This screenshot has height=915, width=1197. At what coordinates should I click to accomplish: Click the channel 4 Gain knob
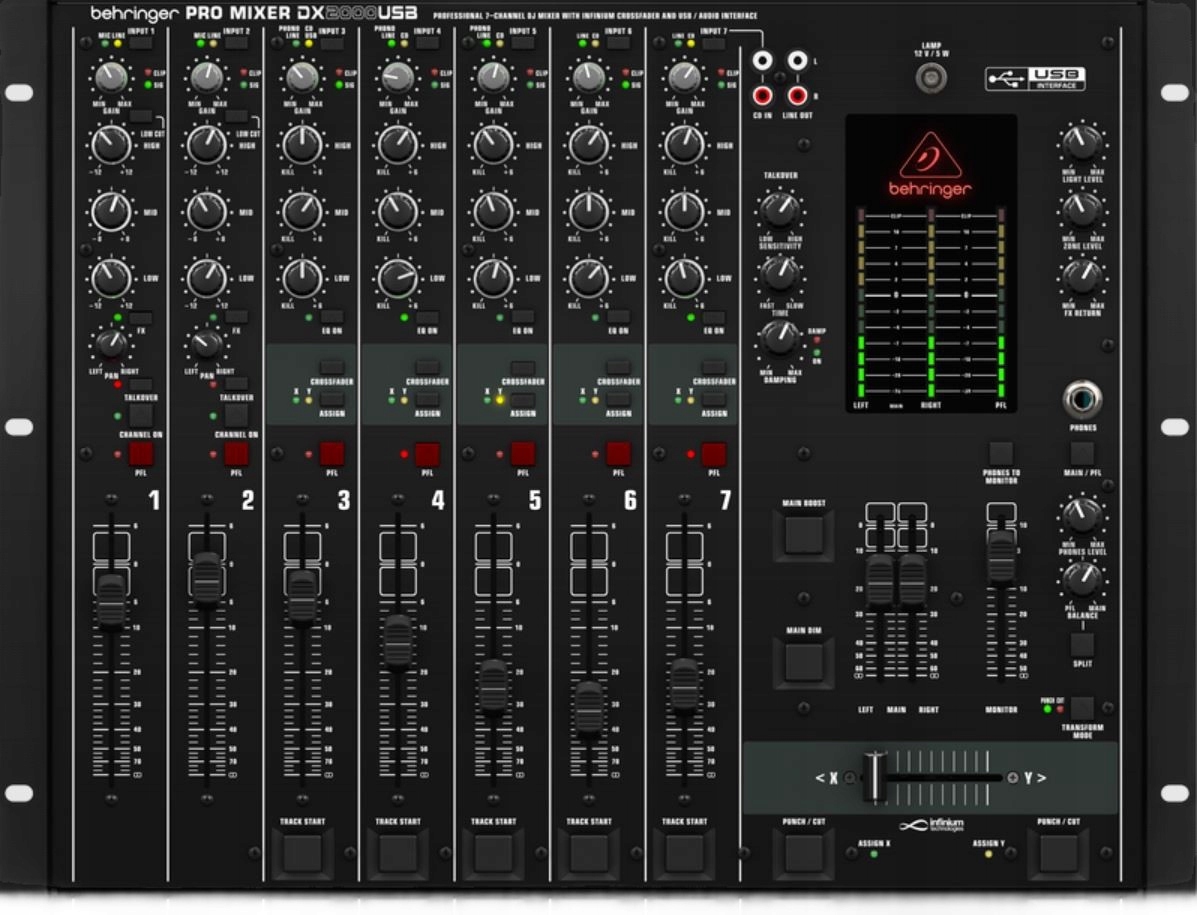[398, 78]
